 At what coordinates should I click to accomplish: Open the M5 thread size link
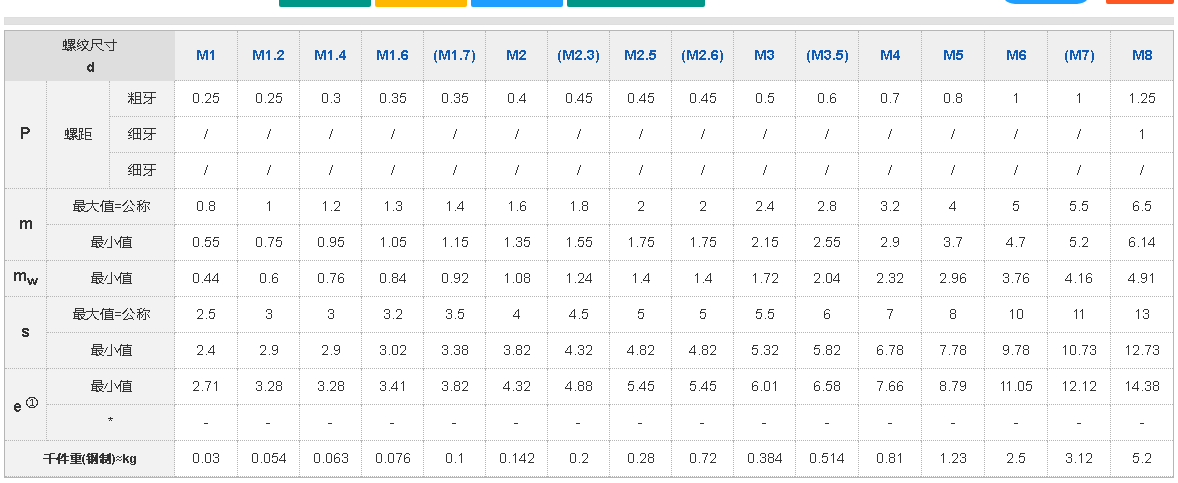(x=953, y=56)
